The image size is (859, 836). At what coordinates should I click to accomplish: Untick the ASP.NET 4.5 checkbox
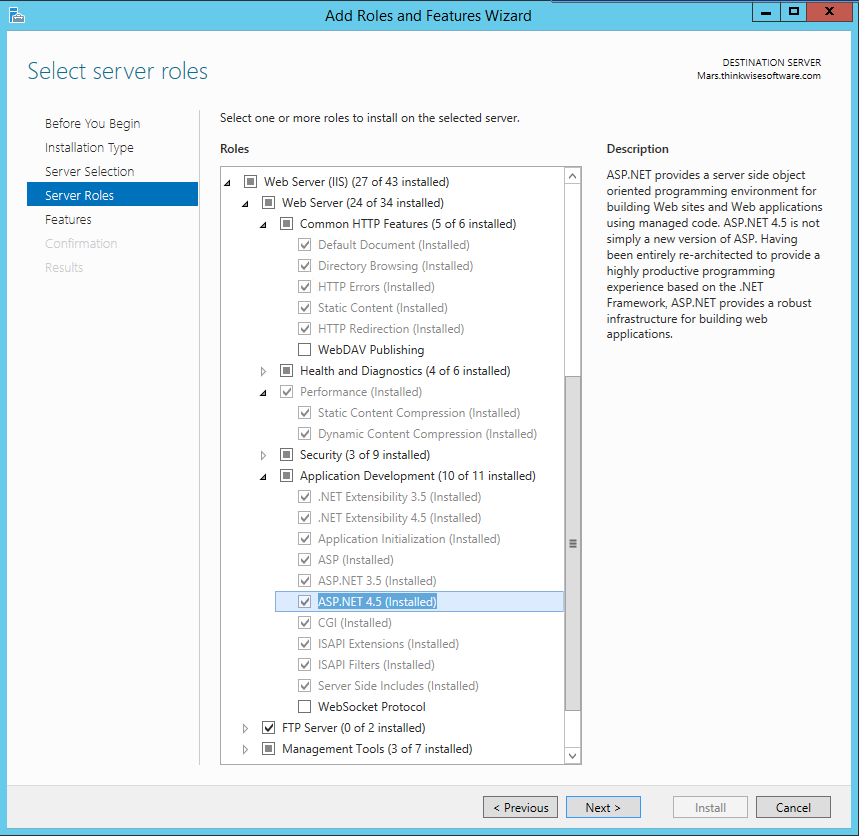pos(305,602)
